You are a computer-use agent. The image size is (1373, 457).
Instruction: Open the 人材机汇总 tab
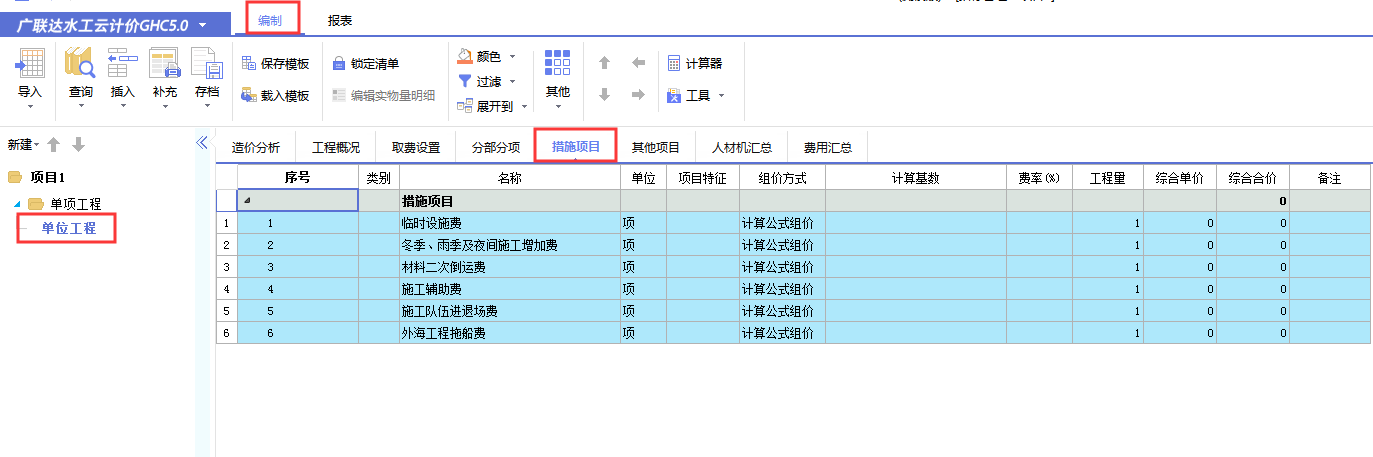pos(742,147)
